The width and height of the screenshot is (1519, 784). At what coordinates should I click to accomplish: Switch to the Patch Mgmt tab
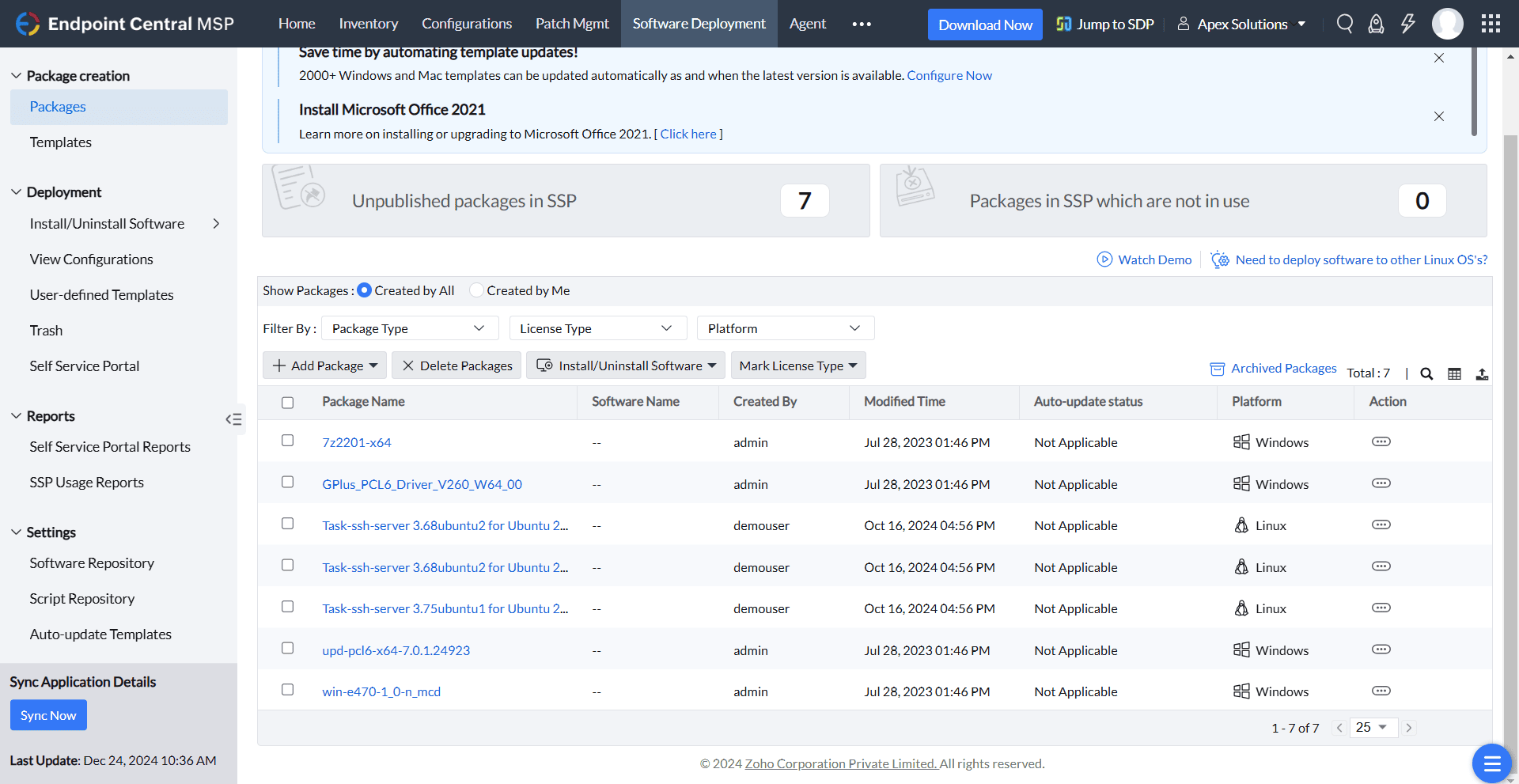(572, 24)
